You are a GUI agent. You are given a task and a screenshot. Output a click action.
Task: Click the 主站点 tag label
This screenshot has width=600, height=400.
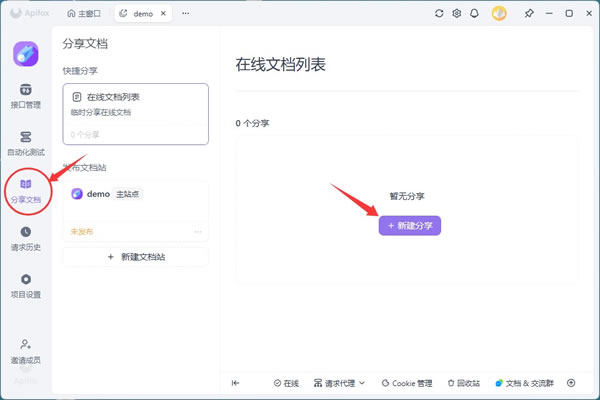tap(127, 194)
